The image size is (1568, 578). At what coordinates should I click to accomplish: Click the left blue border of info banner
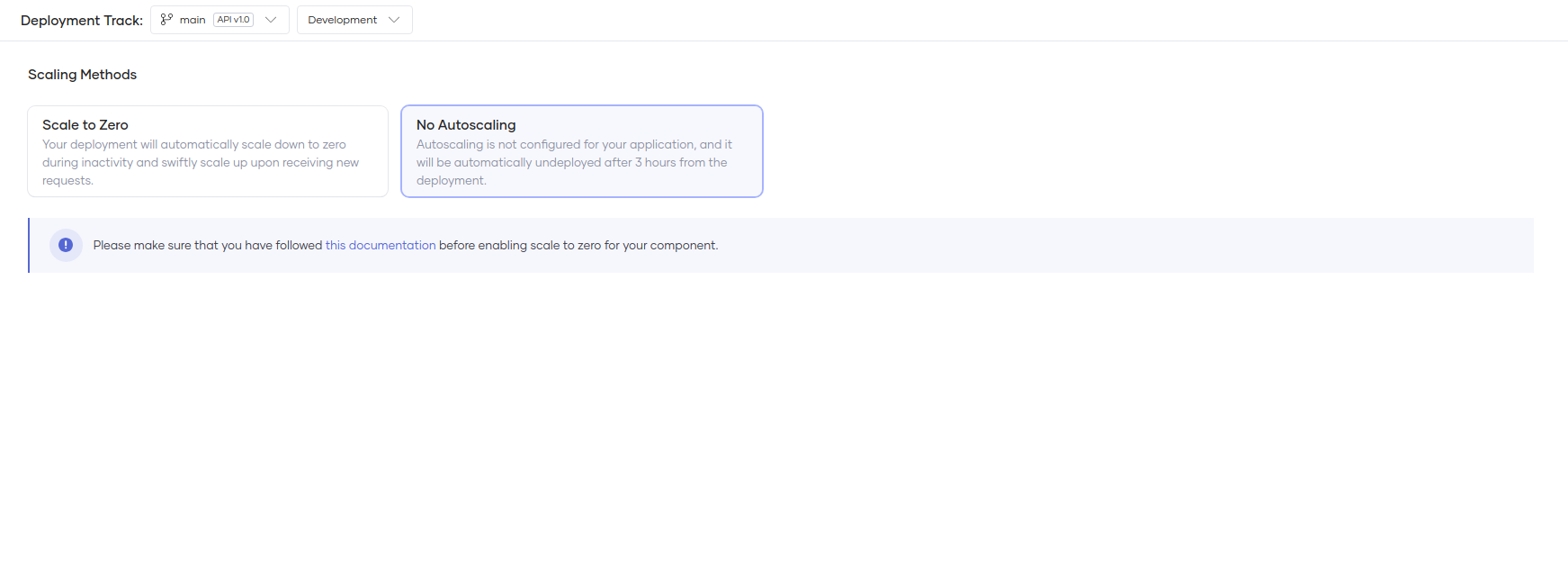(29, 245)
